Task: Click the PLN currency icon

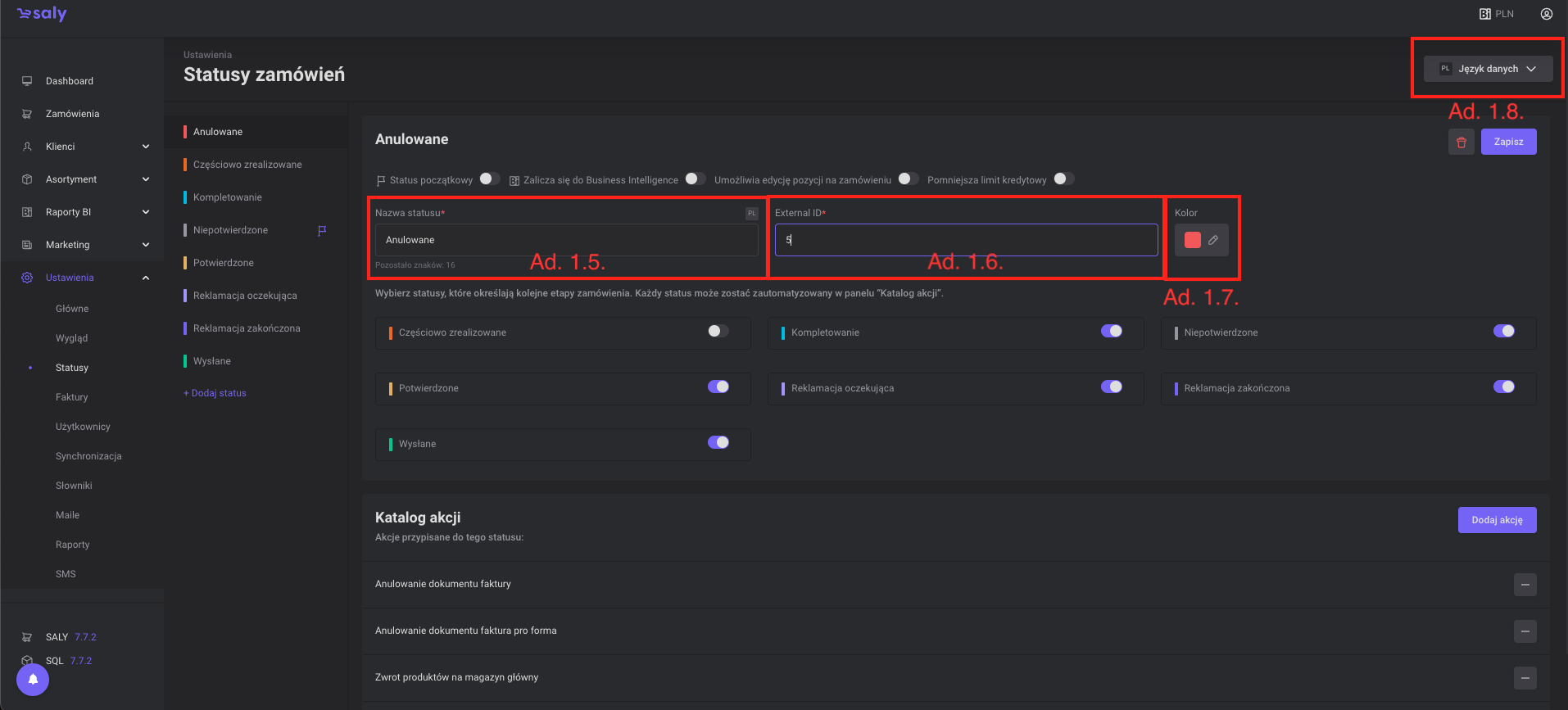Action: click(x=1484, y=14)
